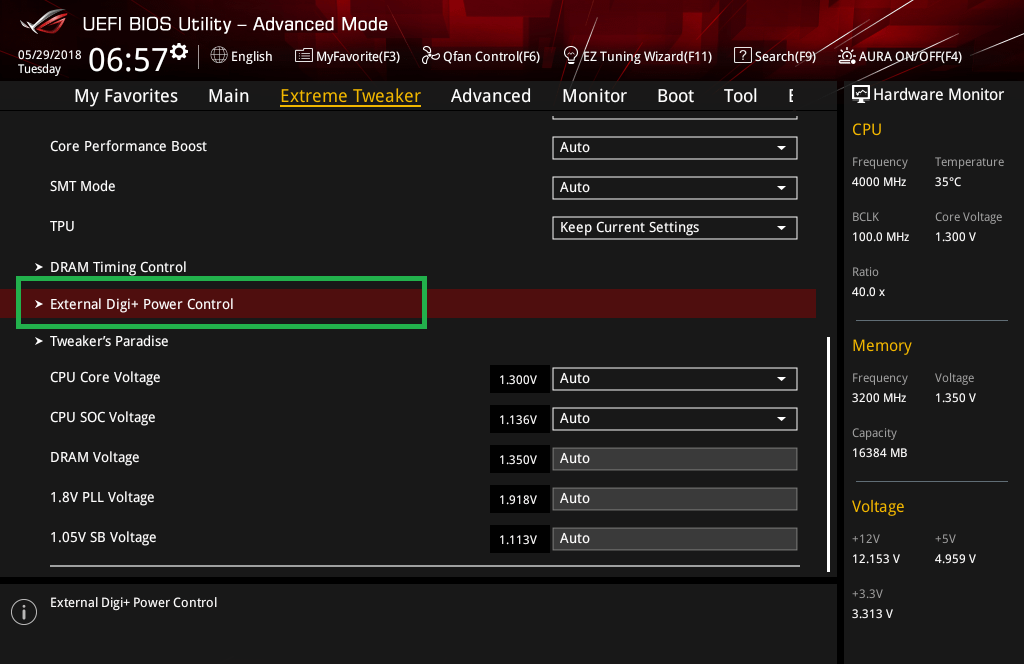This screenshot has width=1024, height=664.
Task: Expand External Digi+ Power Control submenu
Action: (141, 304)
